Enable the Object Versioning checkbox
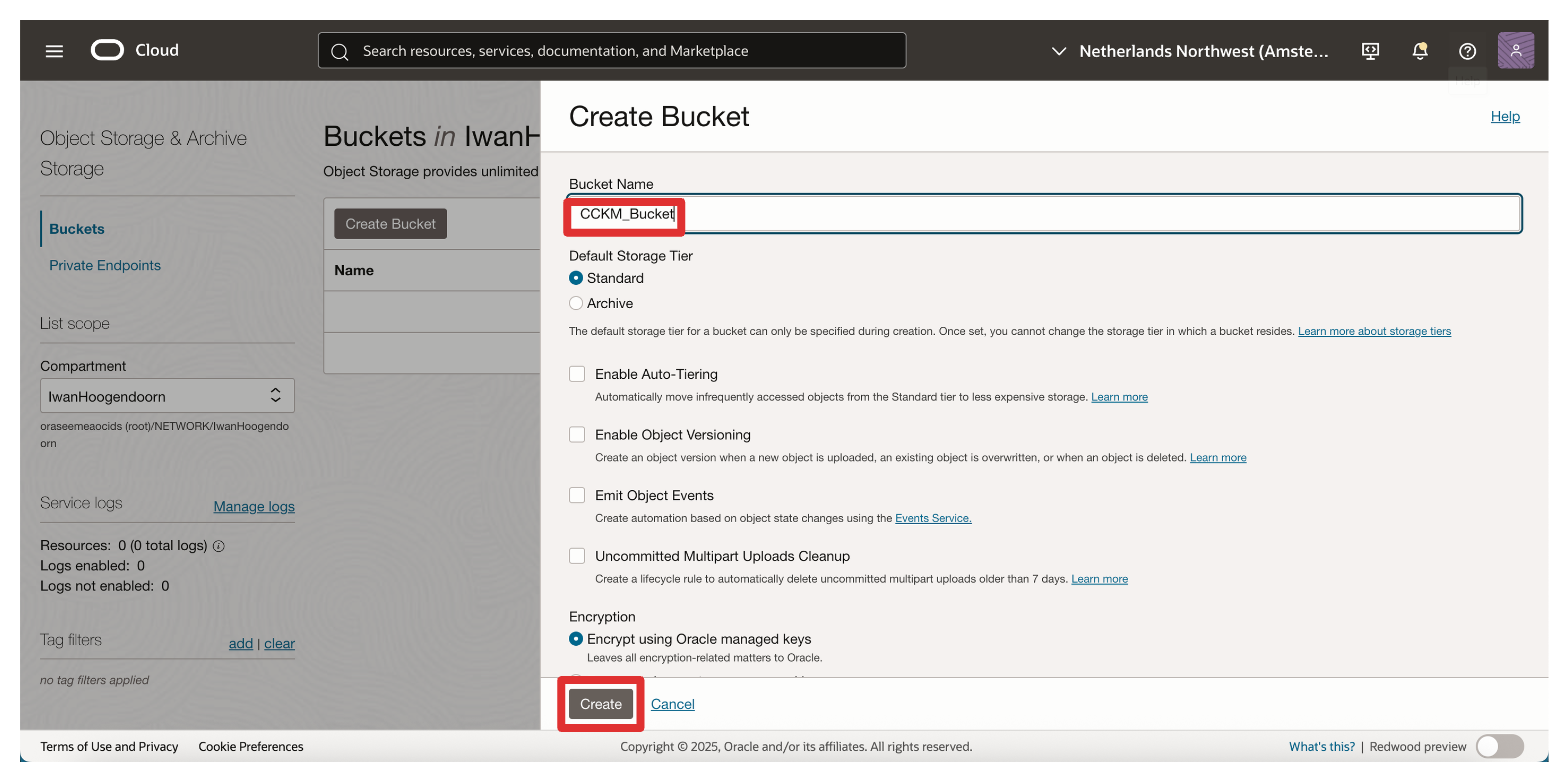The height and width of the screenshot is (782, 1568). (577, 435)
